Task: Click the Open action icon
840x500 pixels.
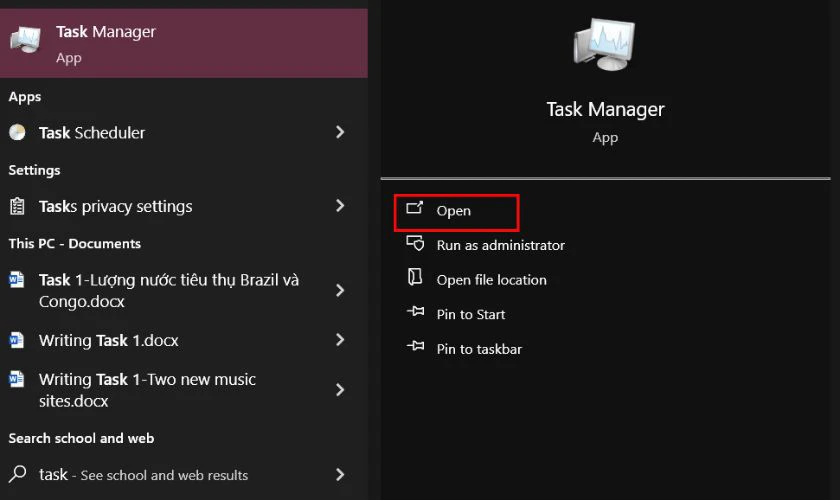Action: tap(415, 208)
